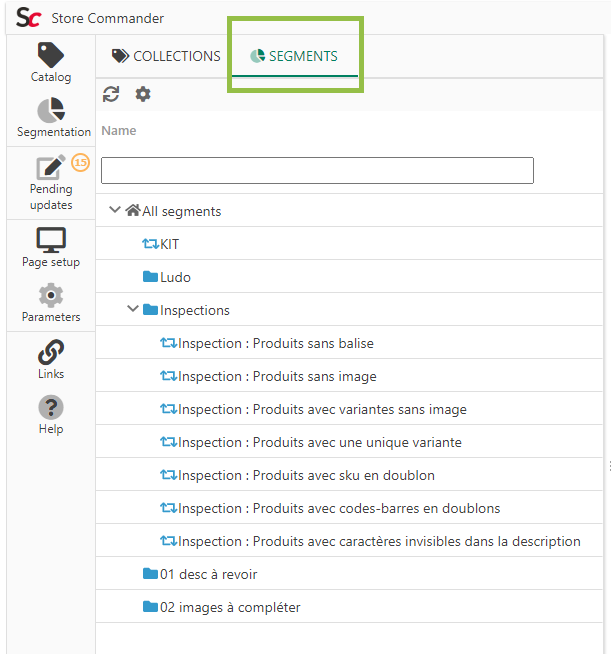Collapse the Inspections folder
Image resolution: width=611 pixels, height=654 pixels.
coord(133,310)
